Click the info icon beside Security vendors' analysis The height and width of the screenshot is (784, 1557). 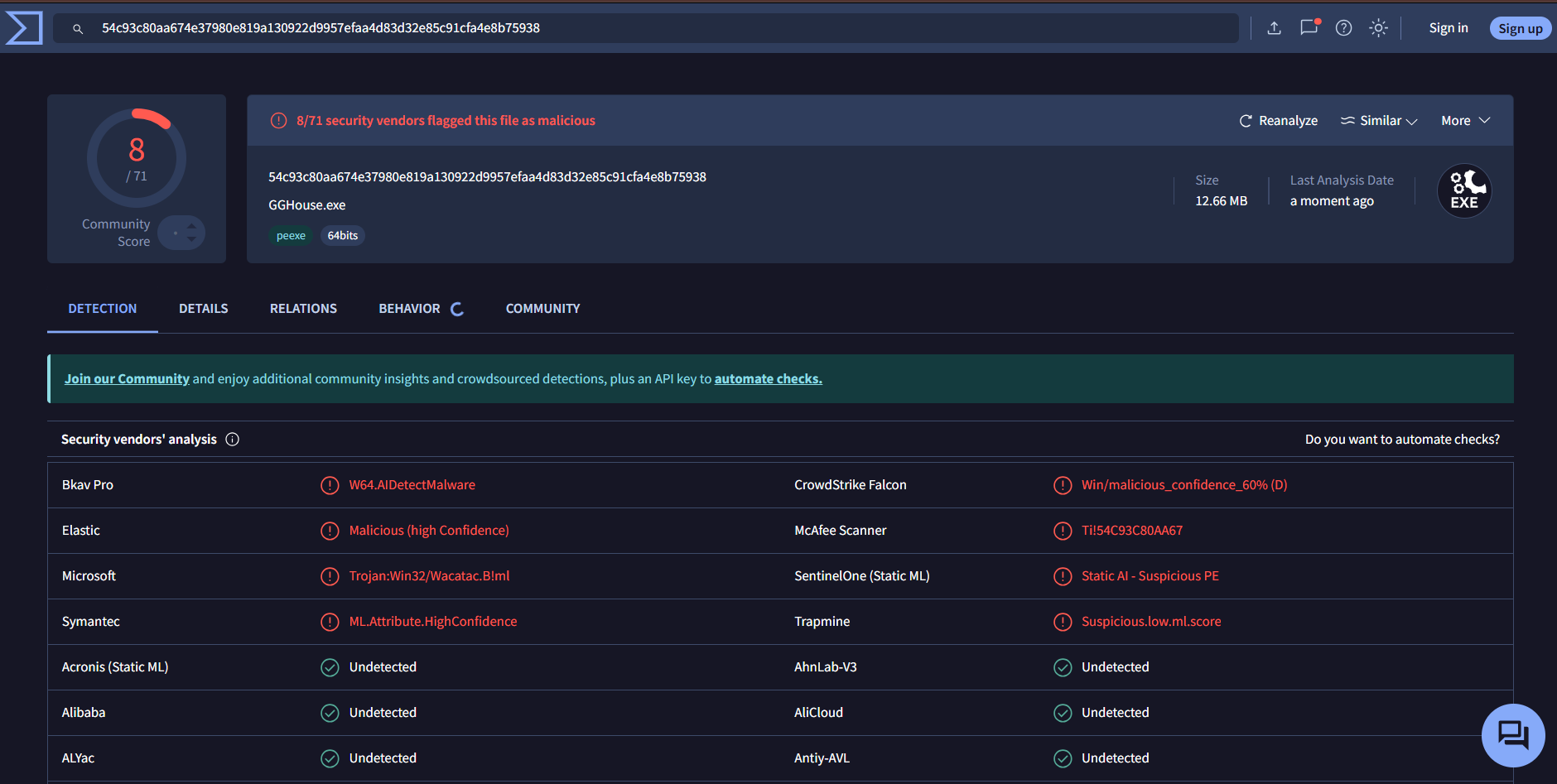(x=233, y=440)
